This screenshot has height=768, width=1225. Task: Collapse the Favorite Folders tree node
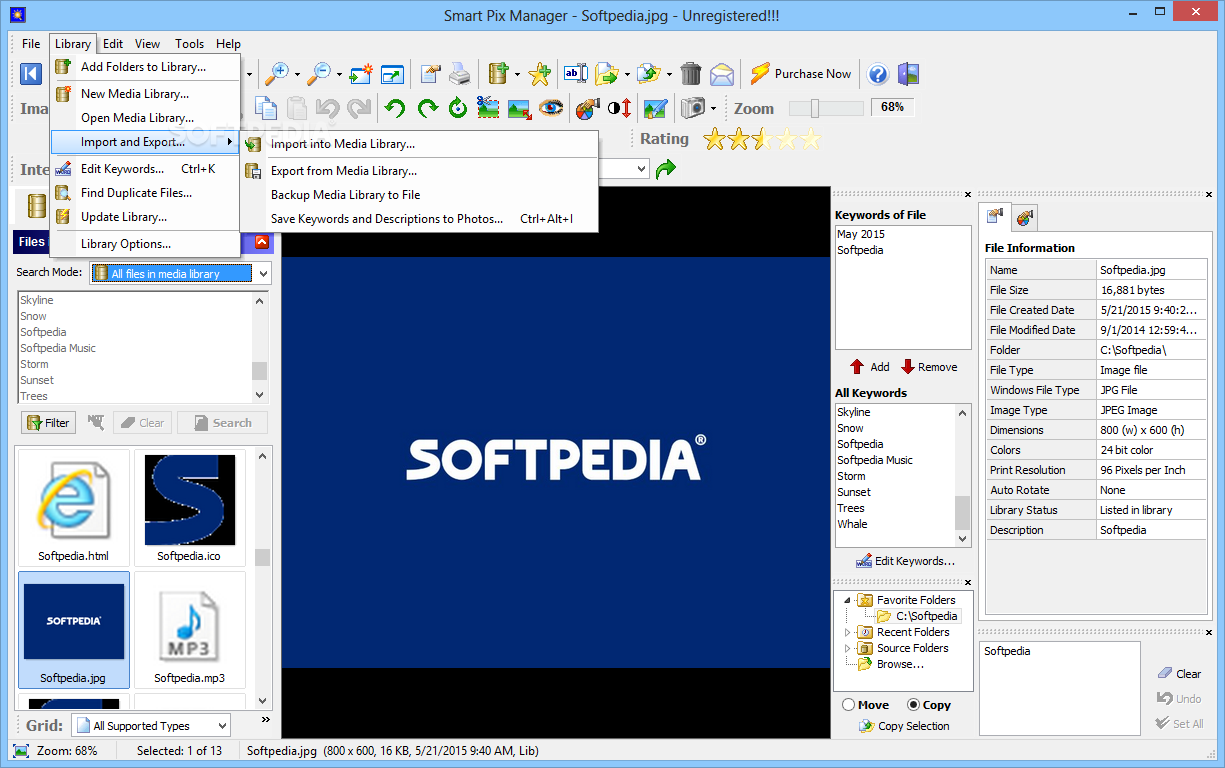[x=848, y=600]
